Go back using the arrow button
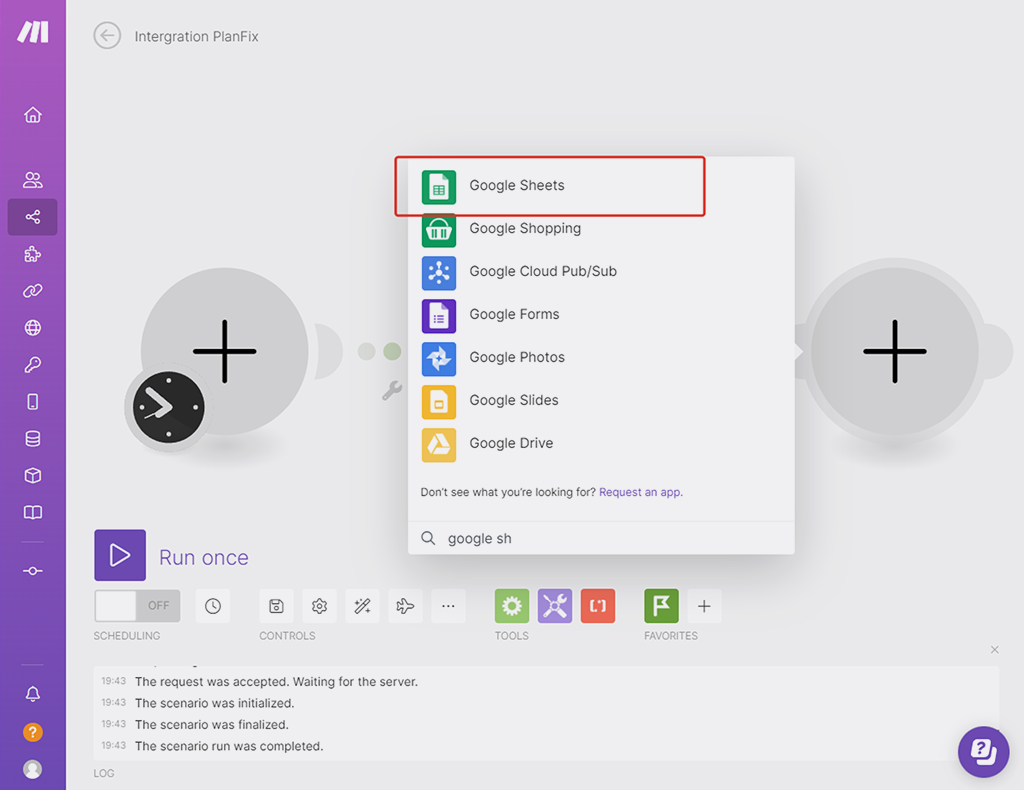1024x790 pixels. coord(107,35)
